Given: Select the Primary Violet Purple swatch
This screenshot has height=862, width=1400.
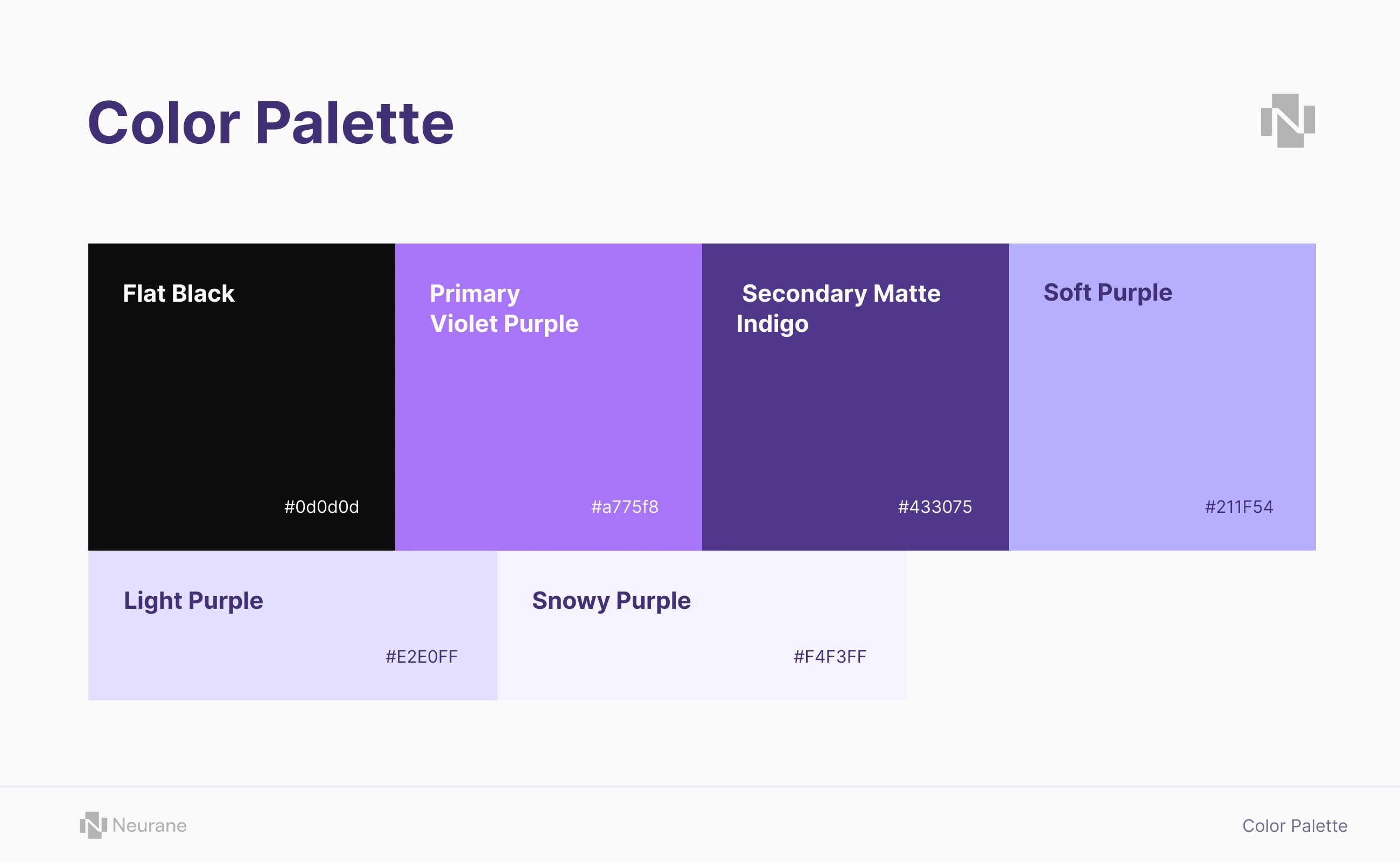Looking at the screenshot, I should point(548,397).
